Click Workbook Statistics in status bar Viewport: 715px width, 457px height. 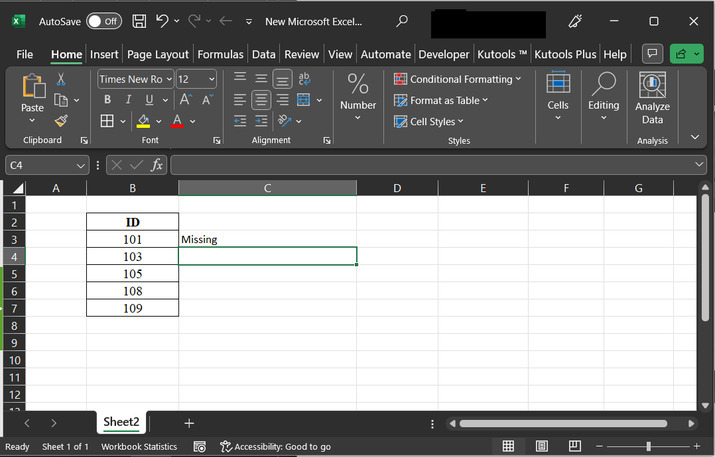[x=139, y=446]
